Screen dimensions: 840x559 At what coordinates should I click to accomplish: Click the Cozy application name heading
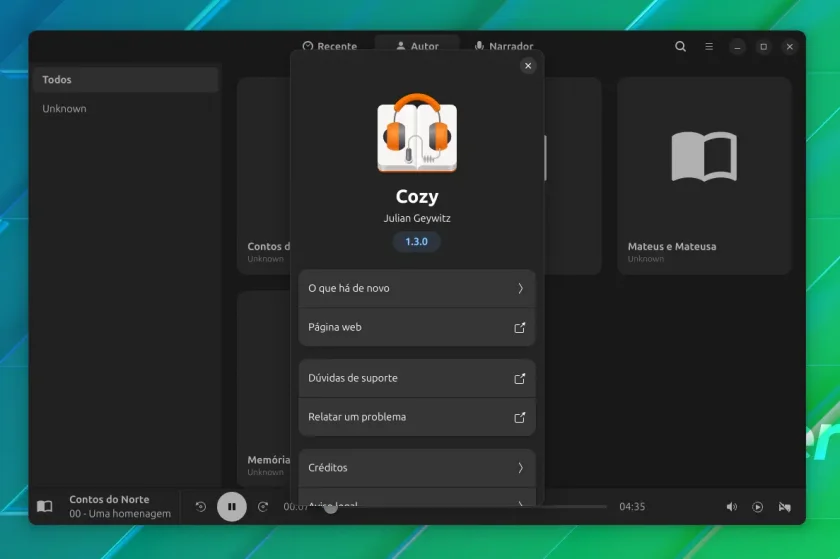[x=417, y=197]
